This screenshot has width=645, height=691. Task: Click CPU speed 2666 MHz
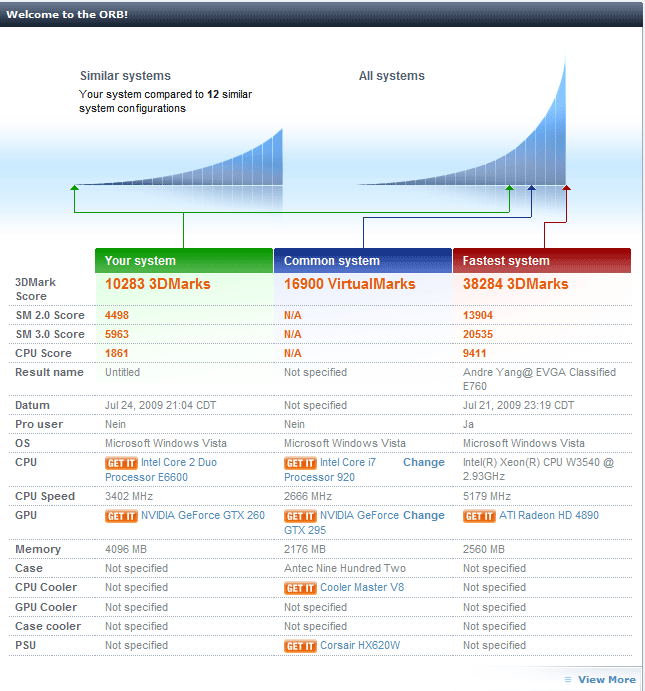coord(308,496)
